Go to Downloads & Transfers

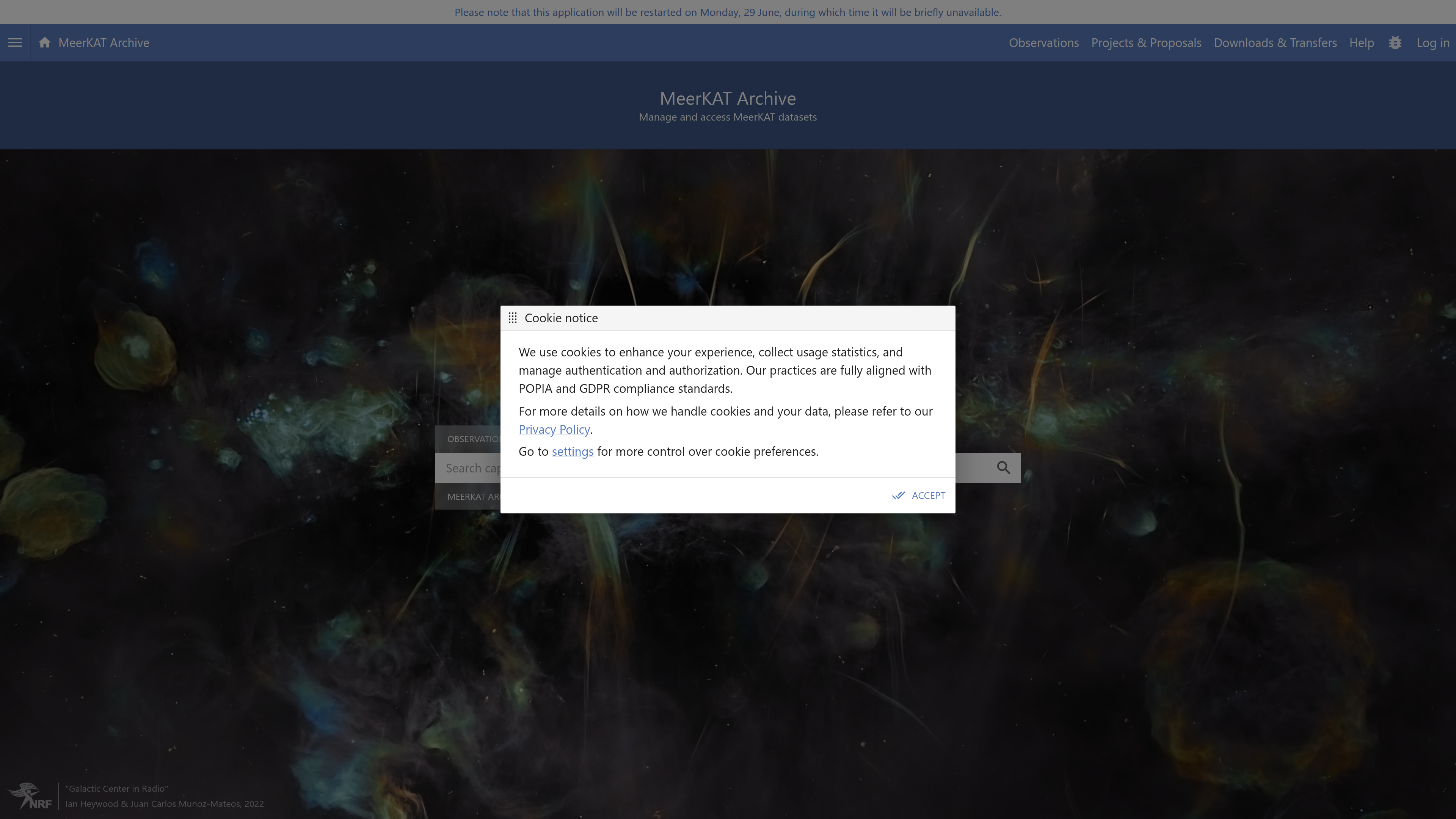point(1275,43)
